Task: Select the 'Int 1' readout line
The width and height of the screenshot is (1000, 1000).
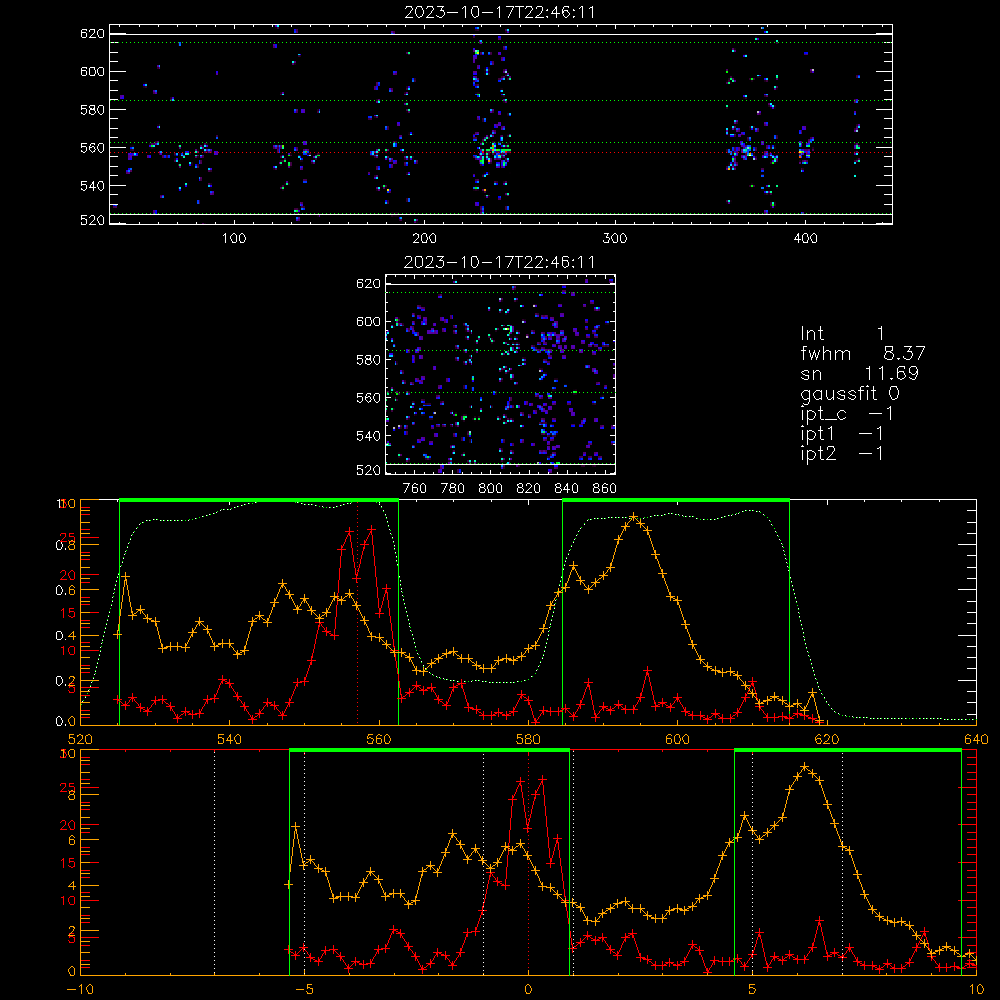Action: 842,334
